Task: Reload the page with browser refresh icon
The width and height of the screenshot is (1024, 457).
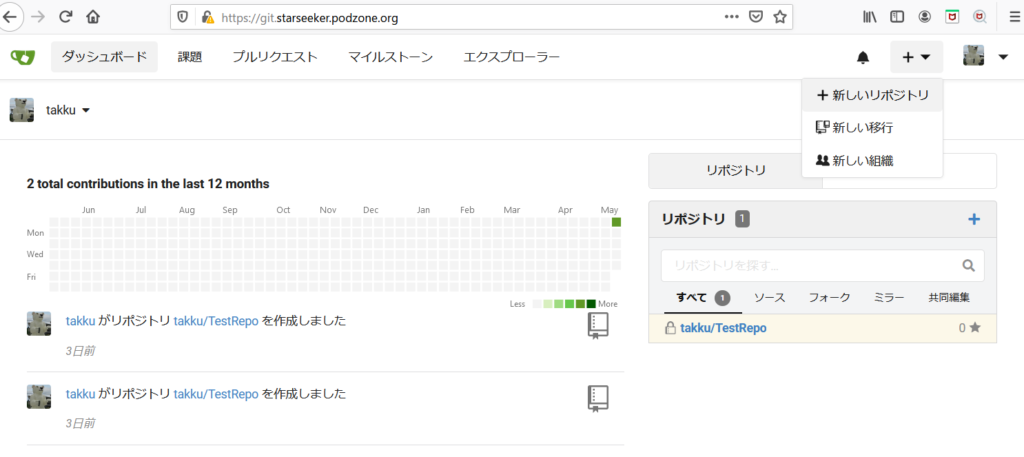Action: pos(66,16)
